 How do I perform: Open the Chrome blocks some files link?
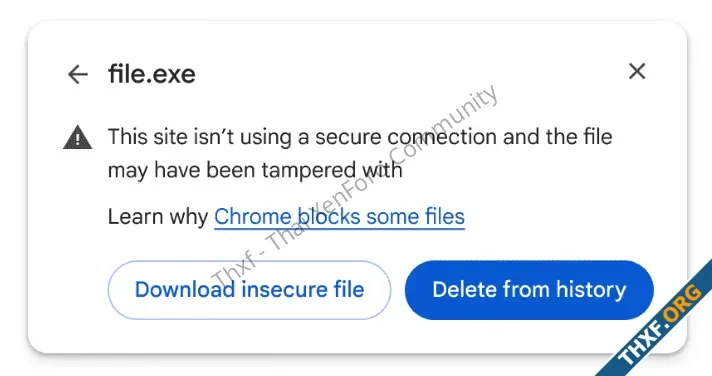[339, 217]
